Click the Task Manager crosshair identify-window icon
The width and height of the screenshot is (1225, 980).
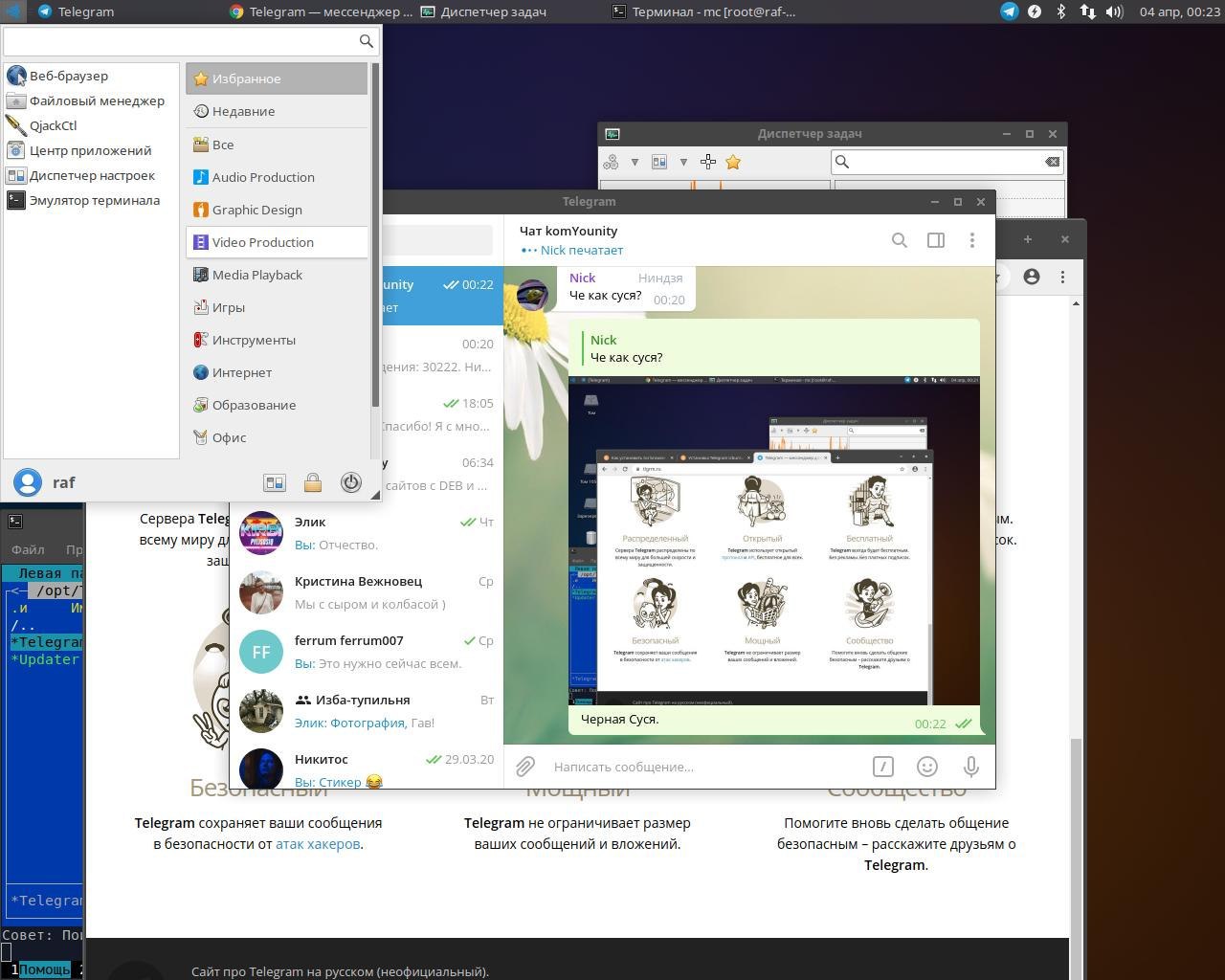[708, 162]
